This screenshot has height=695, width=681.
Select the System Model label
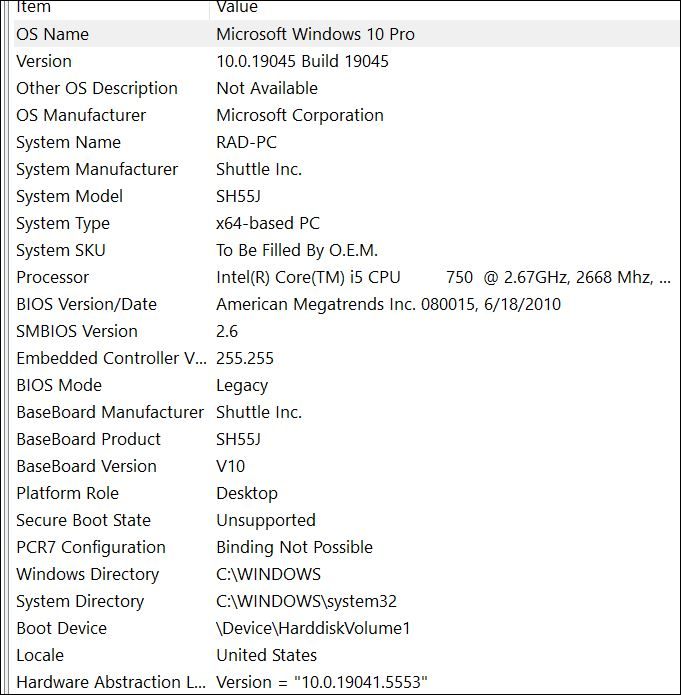click(70, 196)
